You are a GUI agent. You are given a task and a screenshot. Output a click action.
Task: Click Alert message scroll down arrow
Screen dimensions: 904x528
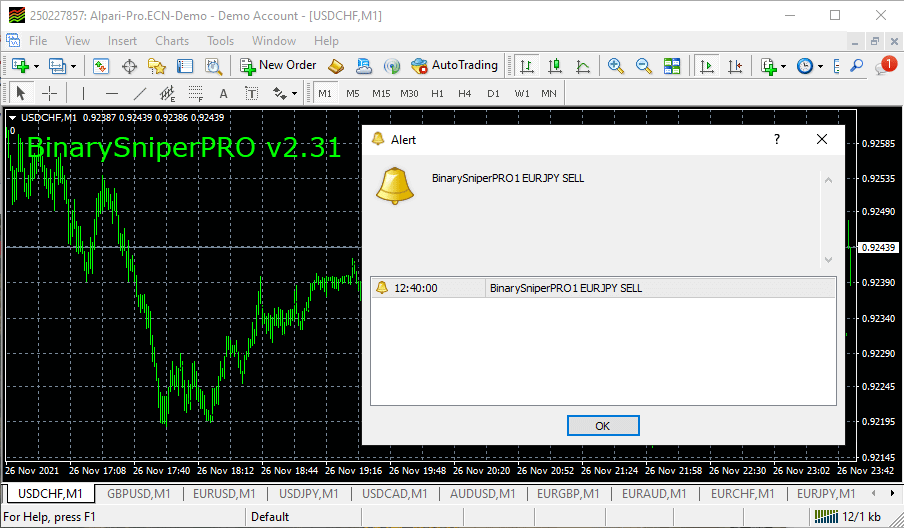(828, 259)
